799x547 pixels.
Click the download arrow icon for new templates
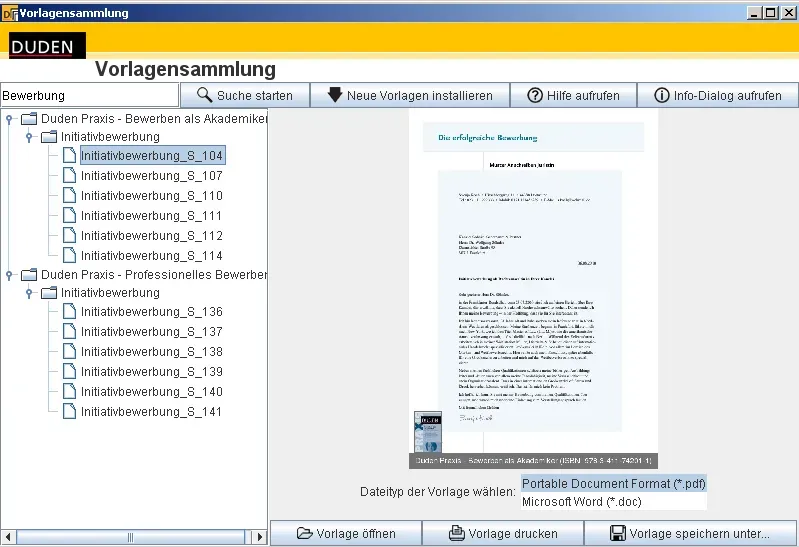click(x=335, y=95)
